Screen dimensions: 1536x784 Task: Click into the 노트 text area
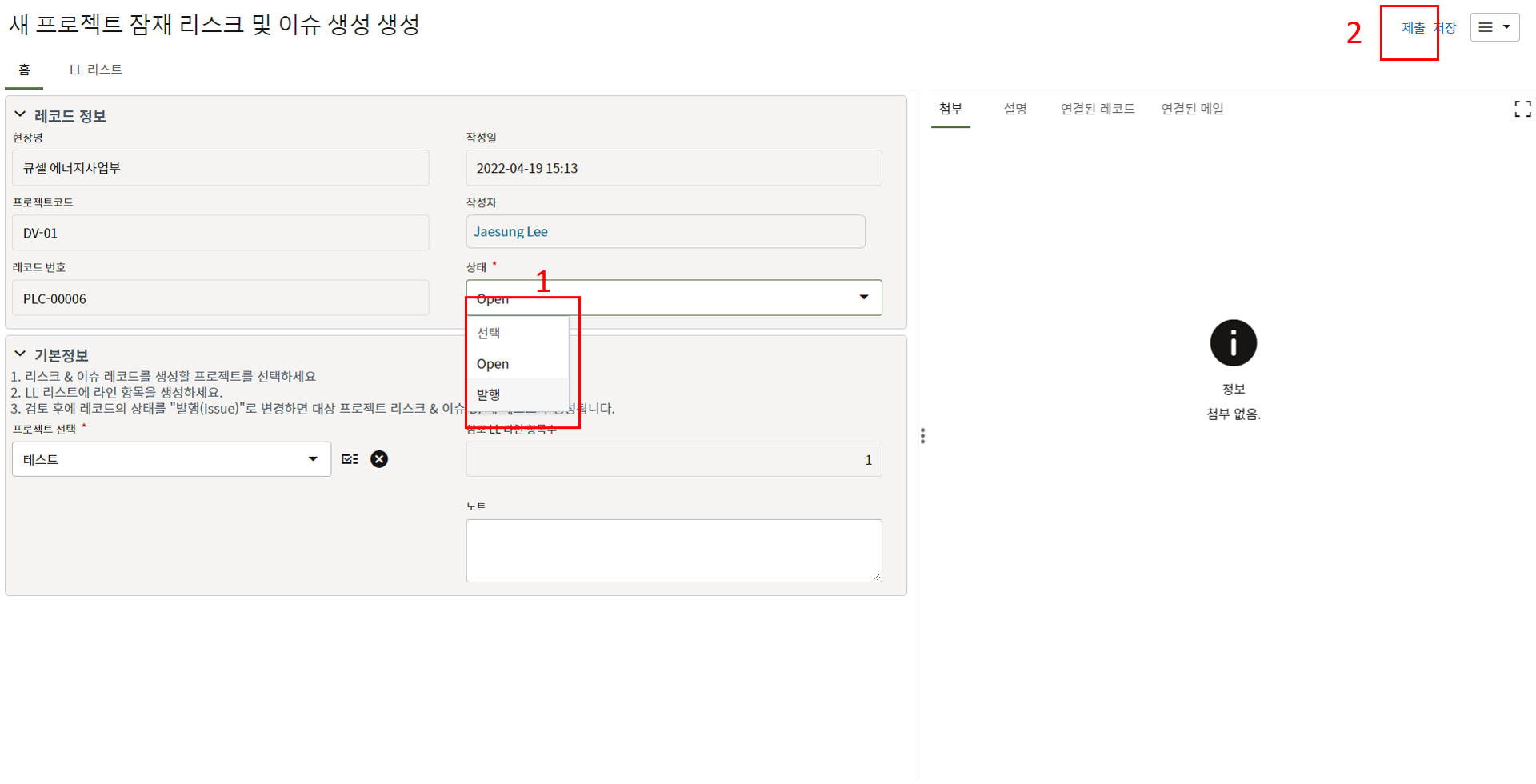pos(674,550)
